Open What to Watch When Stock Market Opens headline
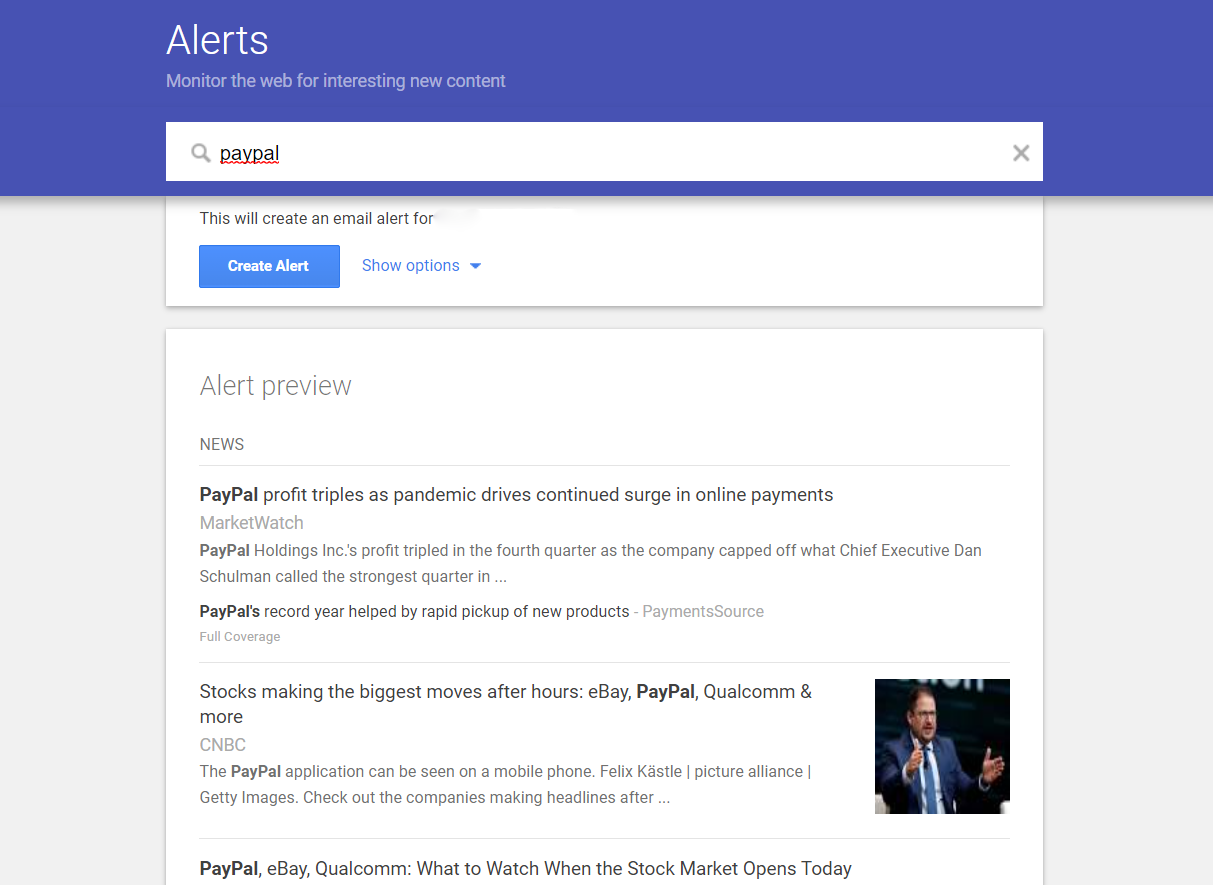Image resolution: width=1213 pixels, height=885 pixels. tap(525, 868)
